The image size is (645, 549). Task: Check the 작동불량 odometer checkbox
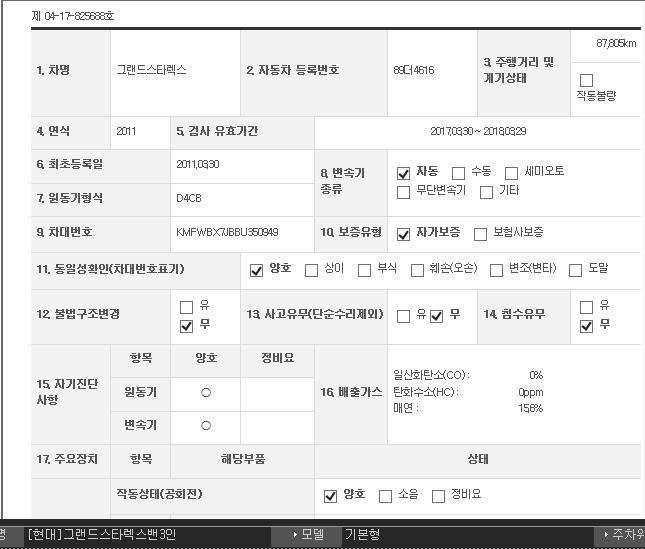[x=587, y=80]
